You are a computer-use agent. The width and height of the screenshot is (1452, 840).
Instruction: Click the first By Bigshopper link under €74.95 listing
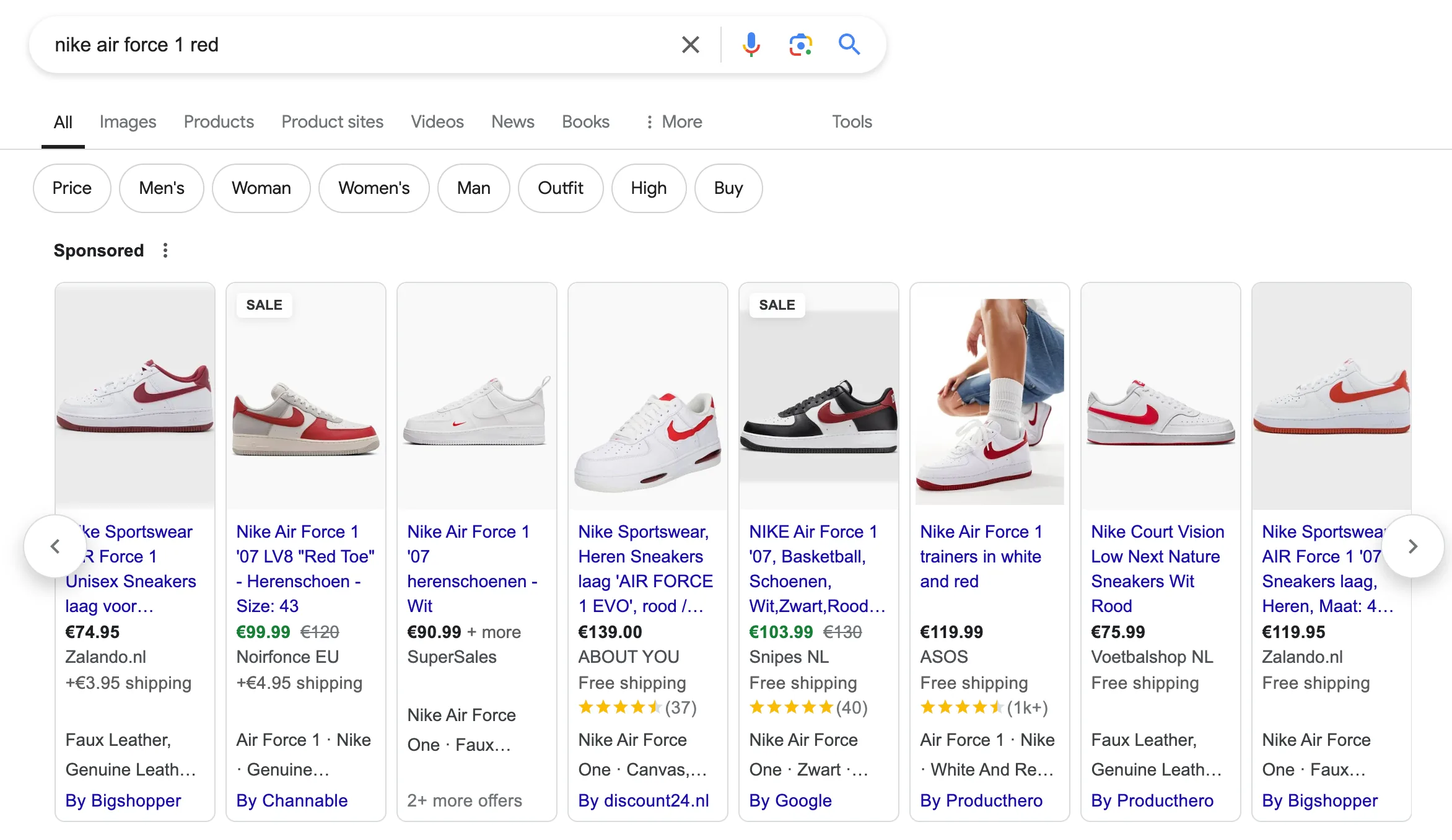tap(123, 800)
